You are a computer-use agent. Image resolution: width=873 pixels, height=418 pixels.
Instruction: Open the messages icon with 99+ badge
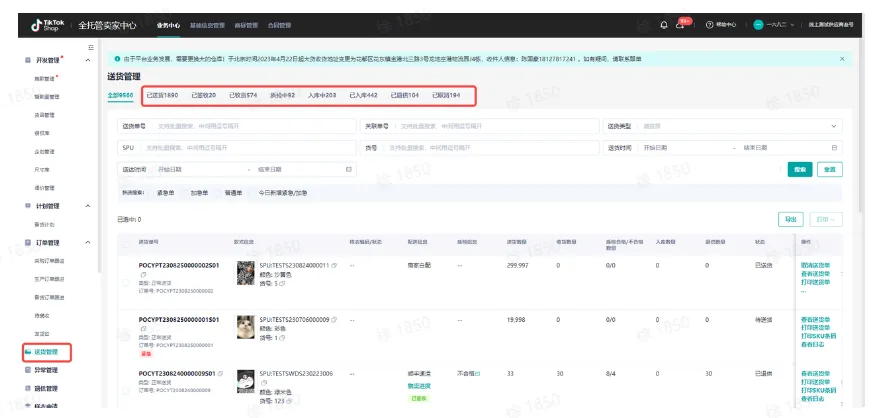(x=680, y=25)
